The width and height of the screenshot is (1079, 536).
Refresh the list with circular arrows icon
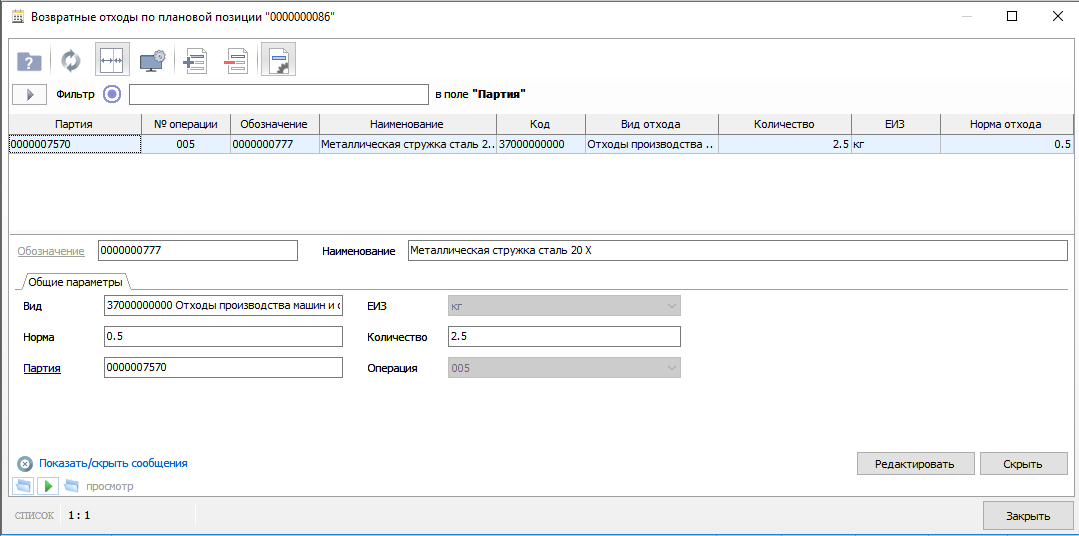(70, 61)
